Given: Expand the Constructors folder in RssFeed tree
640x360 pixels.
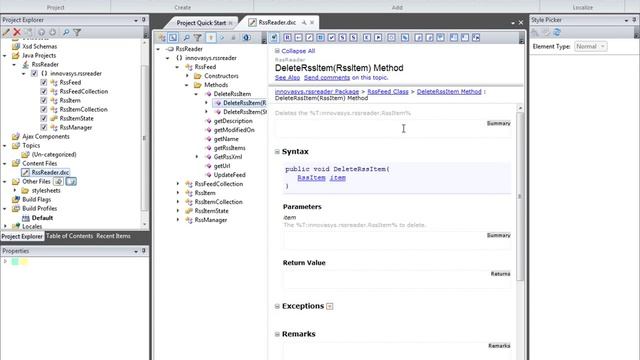Looking at the screenshot, I should pos(187,76).
